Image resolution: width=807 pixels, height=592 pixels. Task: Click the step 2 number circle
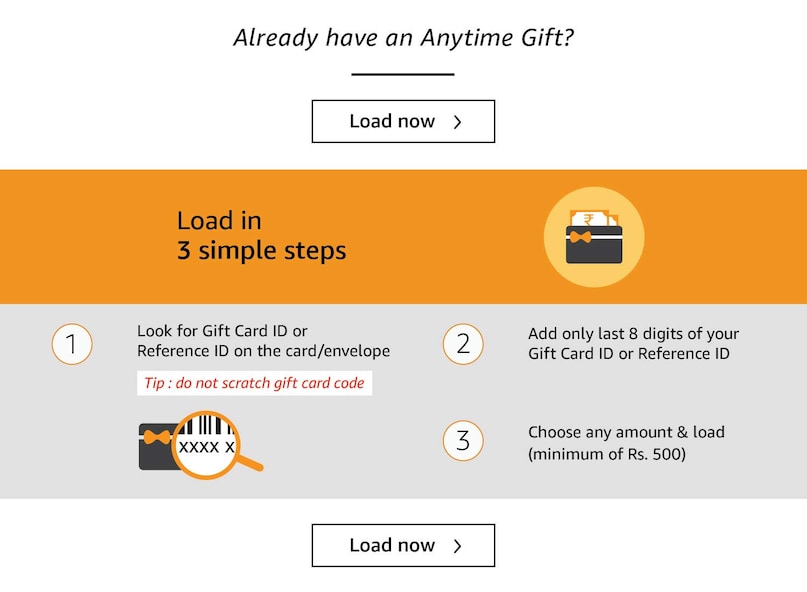(x=463, y=344)
